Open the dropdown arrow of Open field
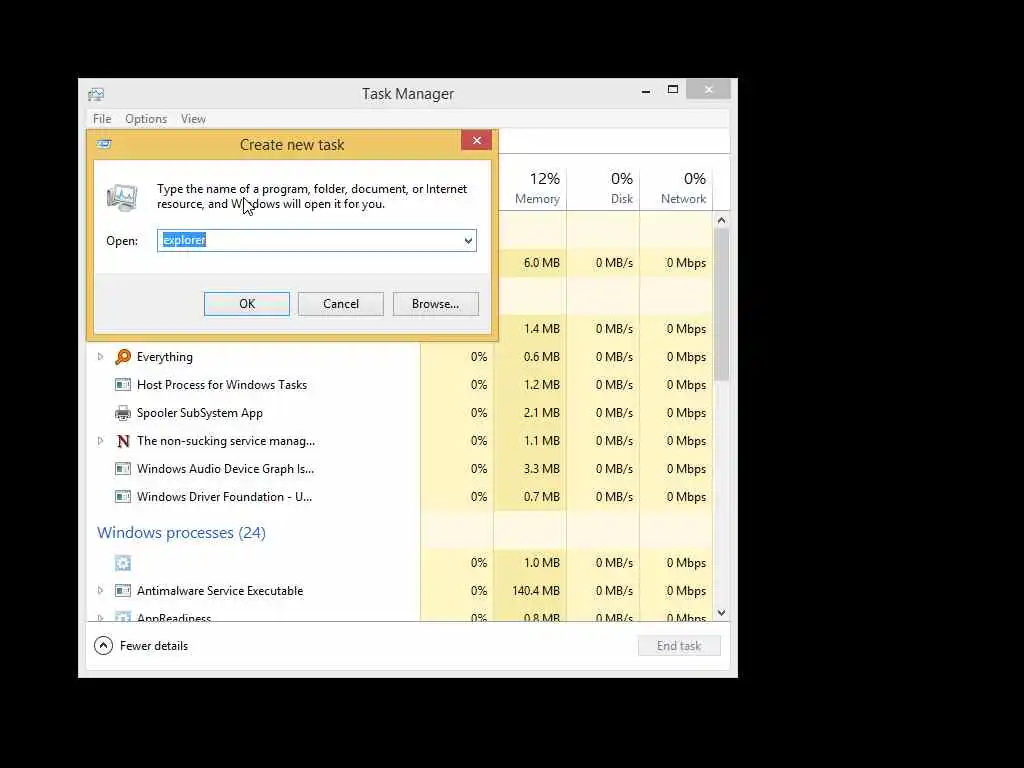 [468, 240]
